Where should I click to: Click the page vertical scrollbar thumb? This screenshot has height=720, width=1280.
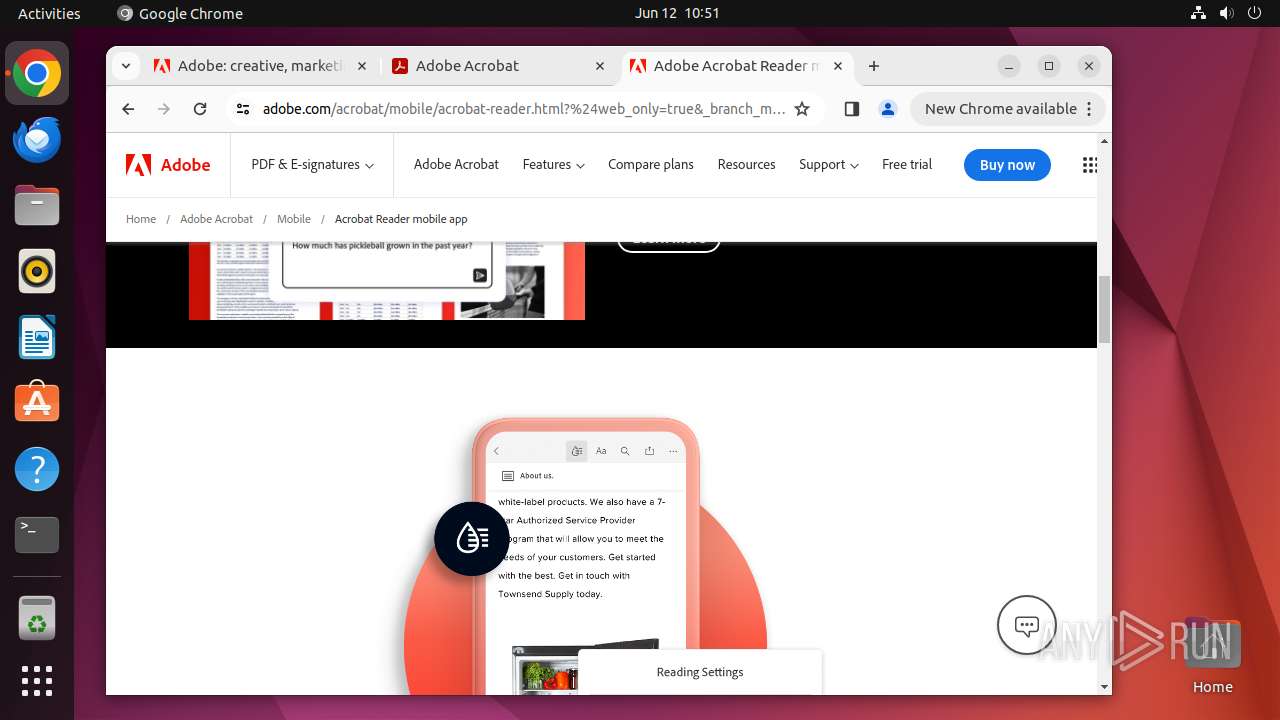pos(1104,310)
